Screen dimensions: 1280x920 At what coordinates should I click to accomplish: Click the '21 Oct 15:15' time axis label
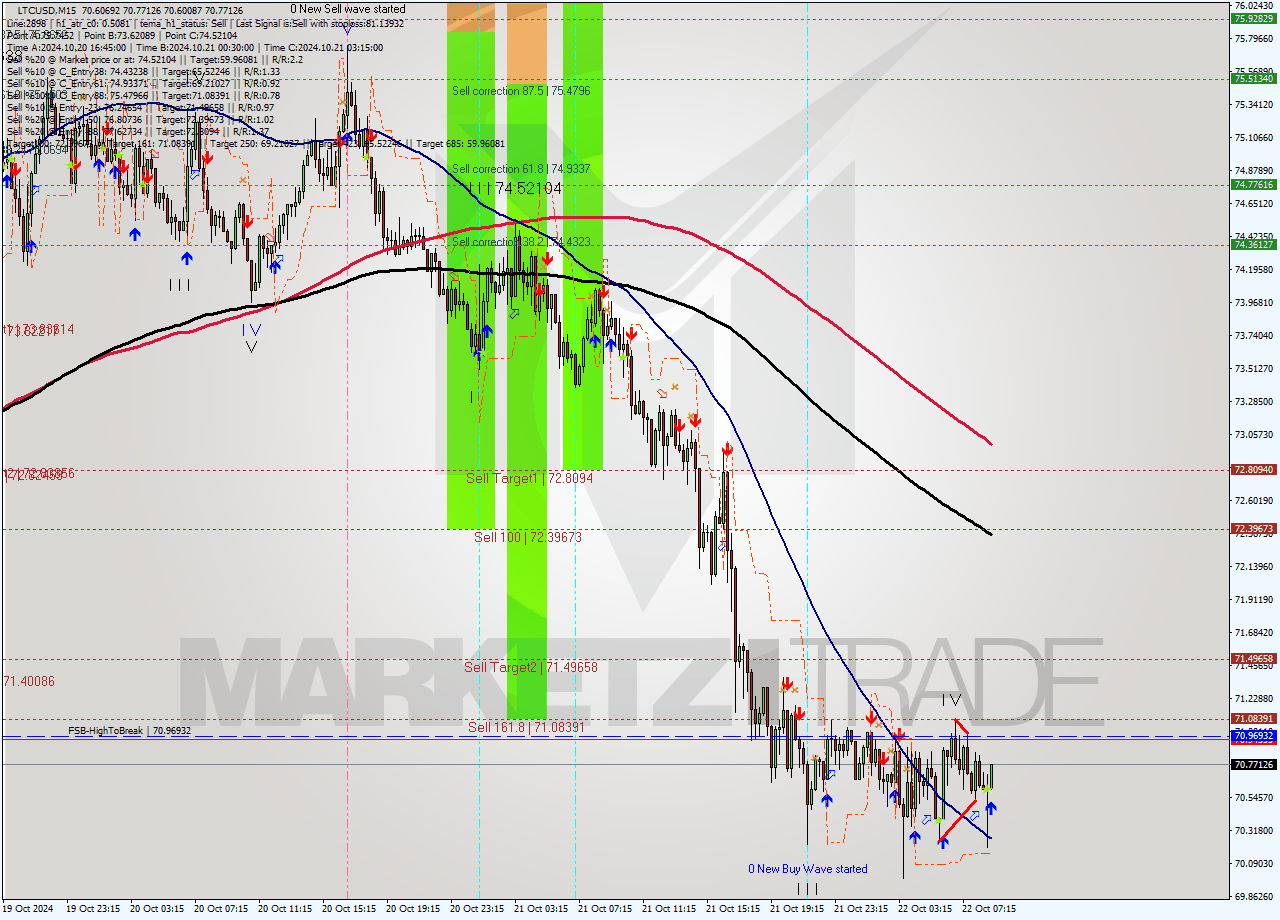tap(733, 909)
